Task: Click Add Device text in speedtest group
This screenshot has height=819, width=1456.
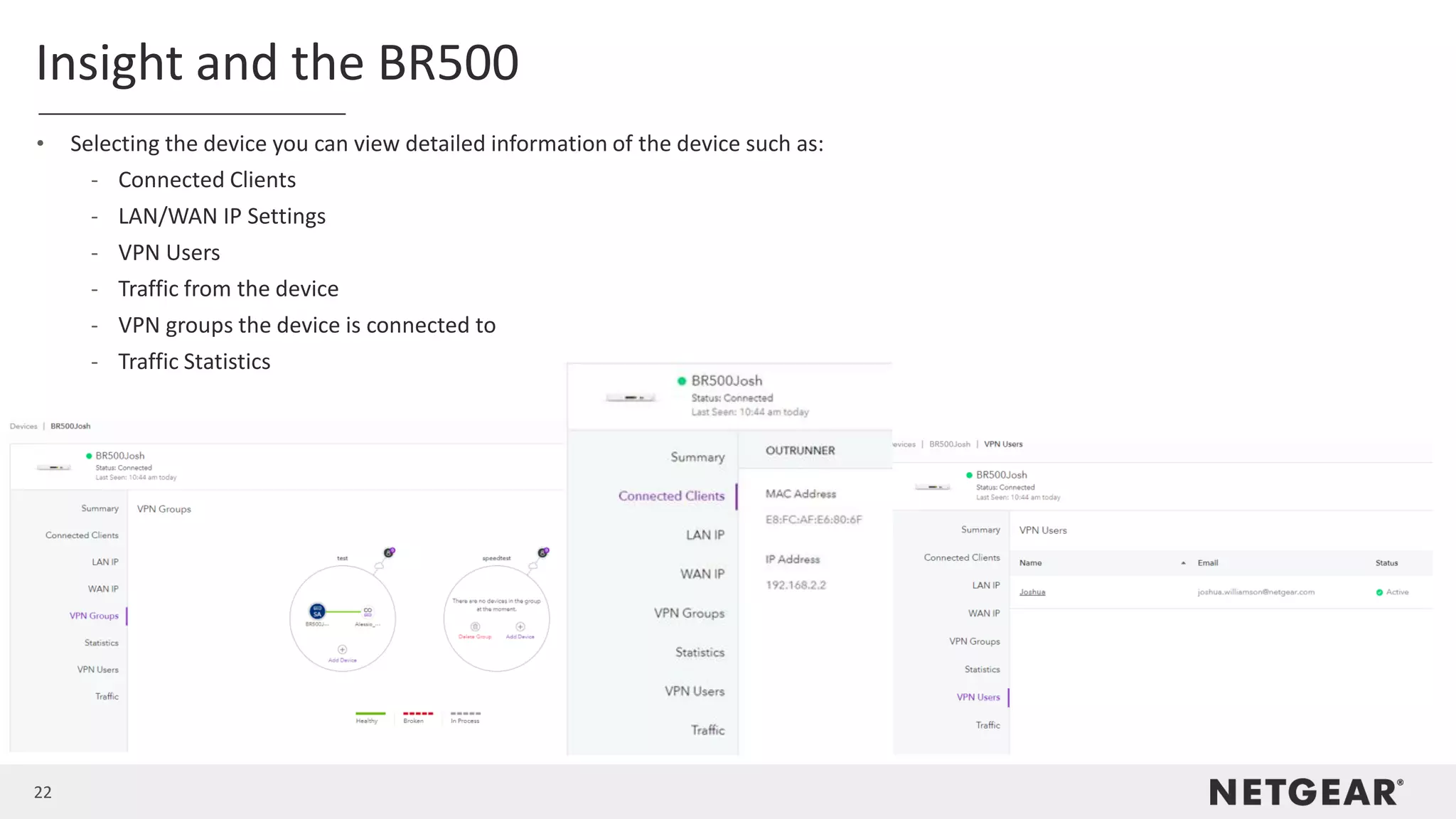Action: tap(520, 637)
